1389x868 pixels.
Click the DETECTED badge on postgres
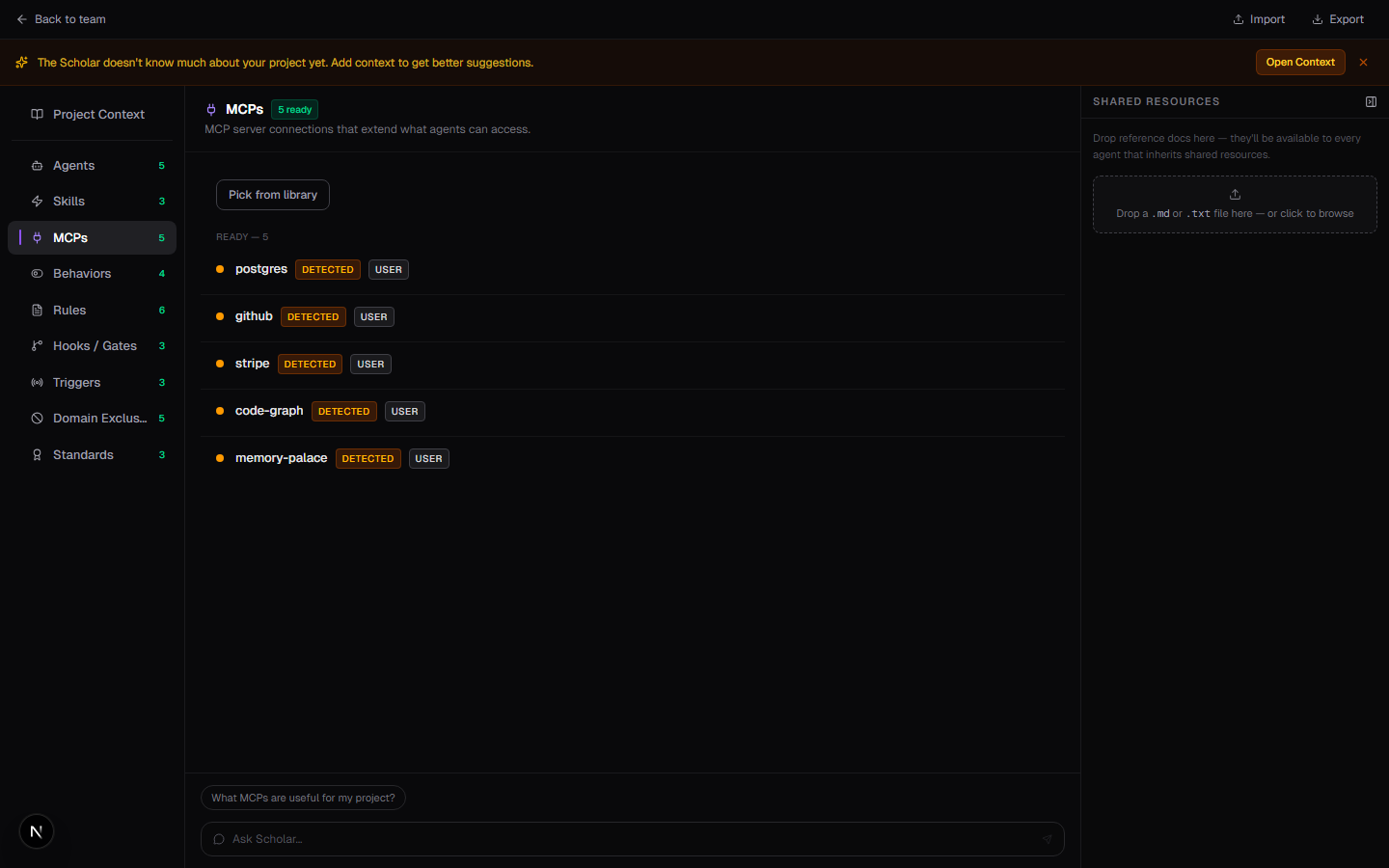click(328, 270)
